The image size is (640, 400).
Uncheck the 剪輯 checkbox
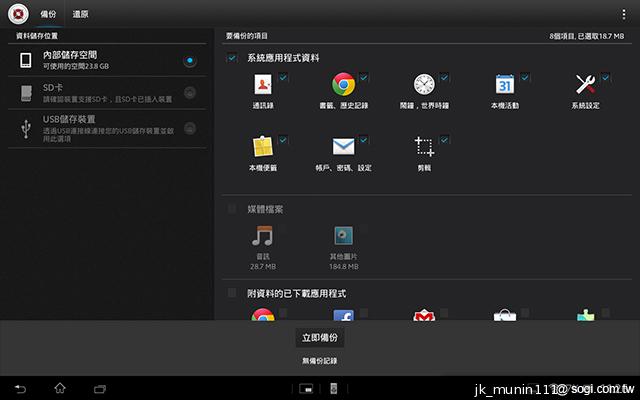[444, 140]
